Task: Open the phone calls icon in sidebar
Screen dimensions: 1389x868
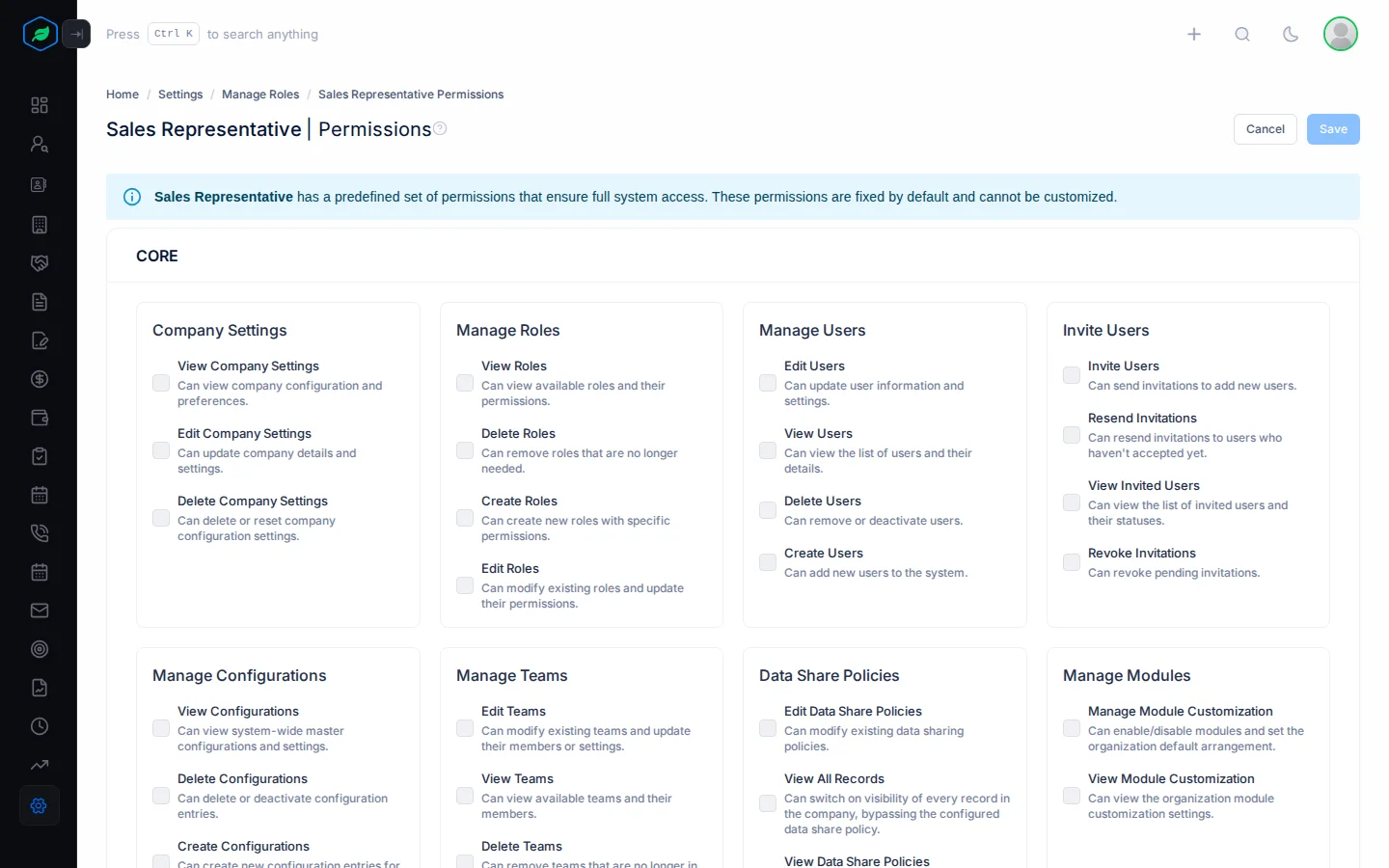Action: [40, 533]
